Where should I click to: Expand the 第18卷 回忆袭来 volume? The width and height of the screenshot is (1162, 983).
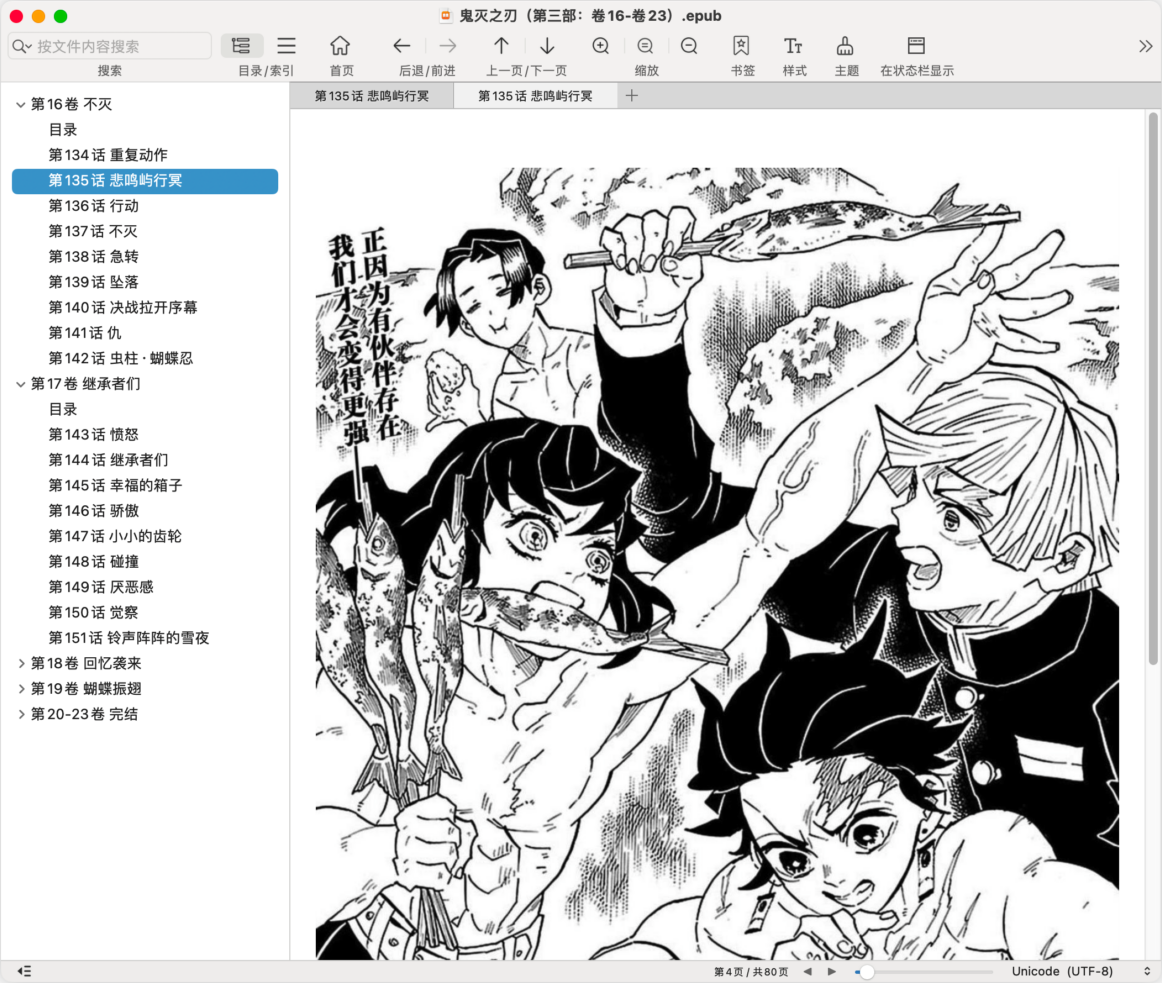21,663
